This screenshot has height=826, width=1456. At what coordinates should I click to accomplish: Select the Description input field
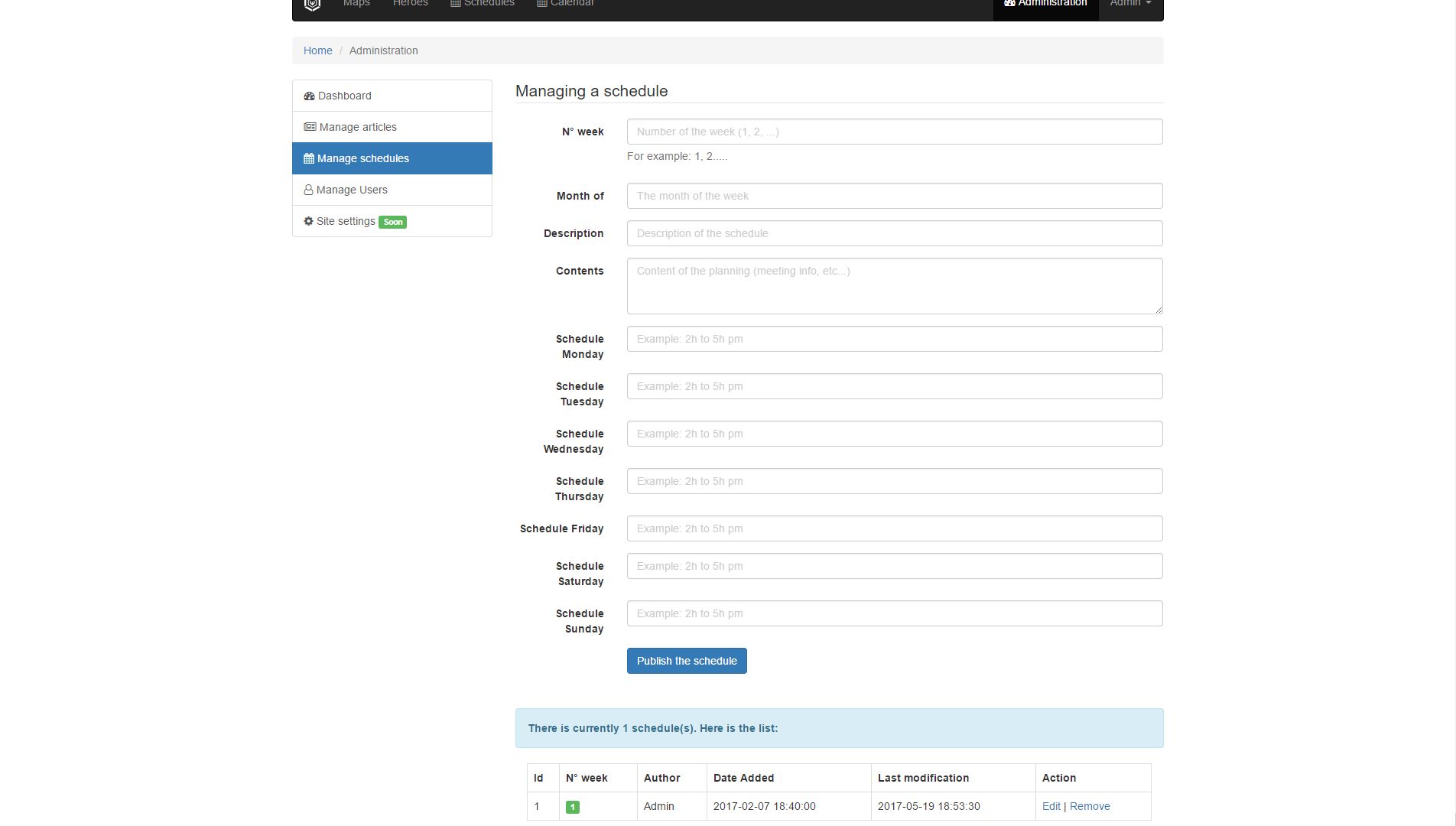895,233
